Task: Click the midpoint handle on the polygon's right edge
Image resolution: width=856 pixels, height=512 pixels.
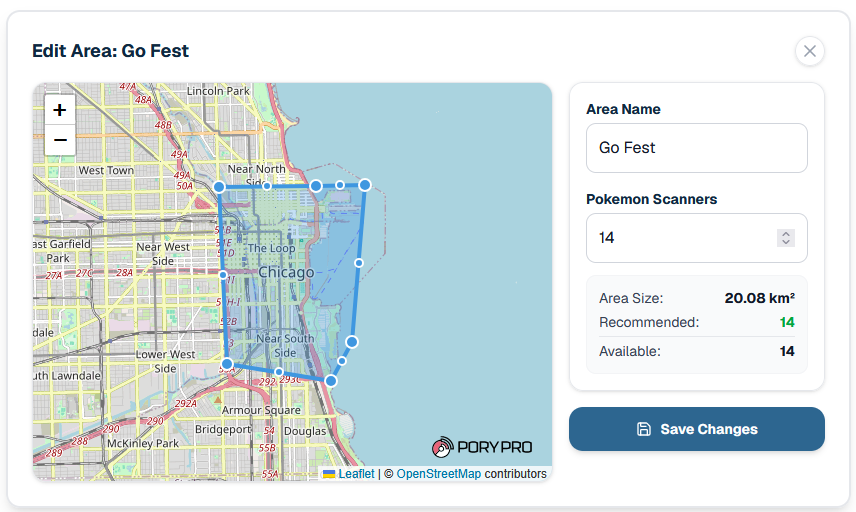Action: [359, 263]
